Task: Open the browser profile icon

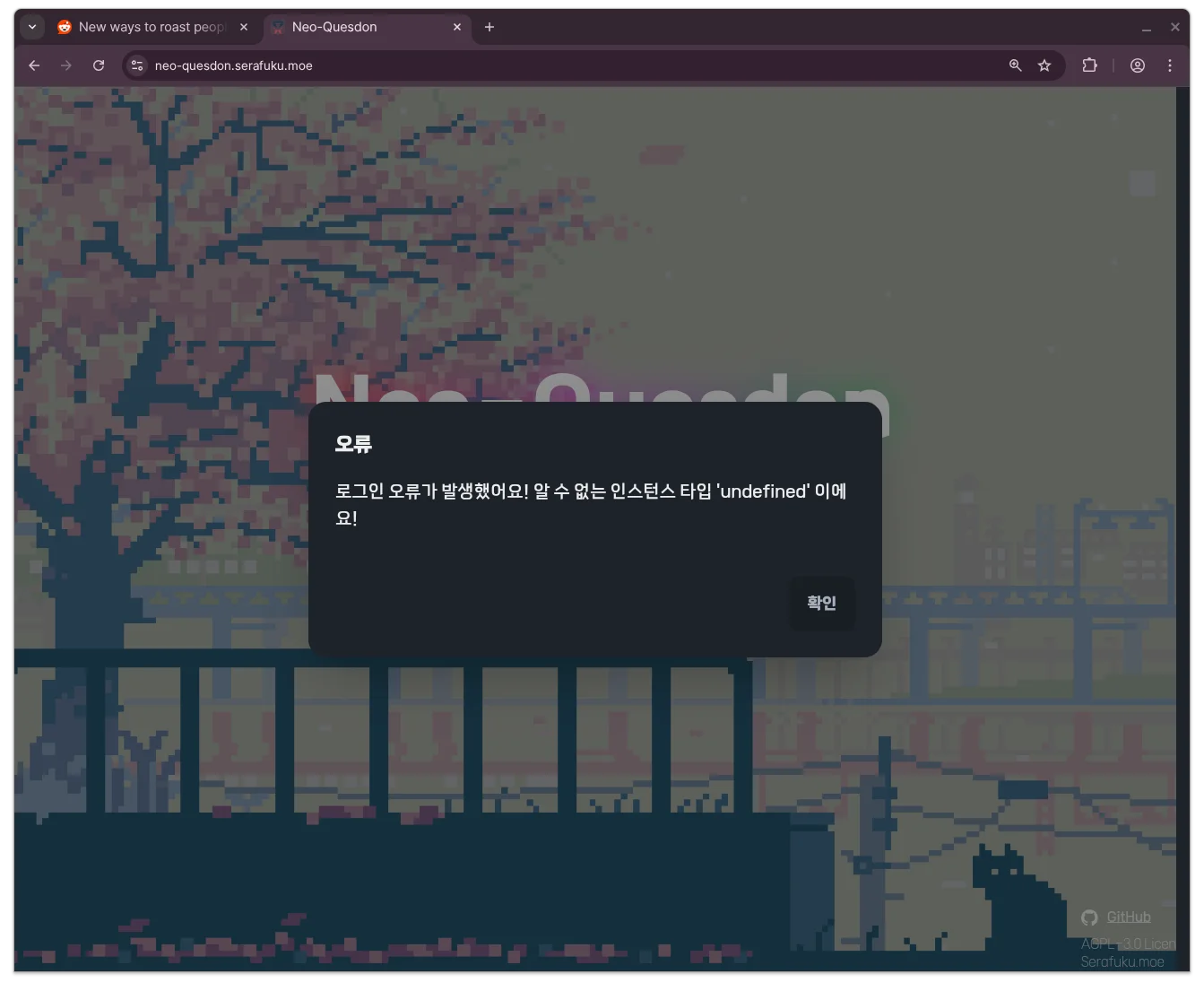Action: pos(1138,65)
